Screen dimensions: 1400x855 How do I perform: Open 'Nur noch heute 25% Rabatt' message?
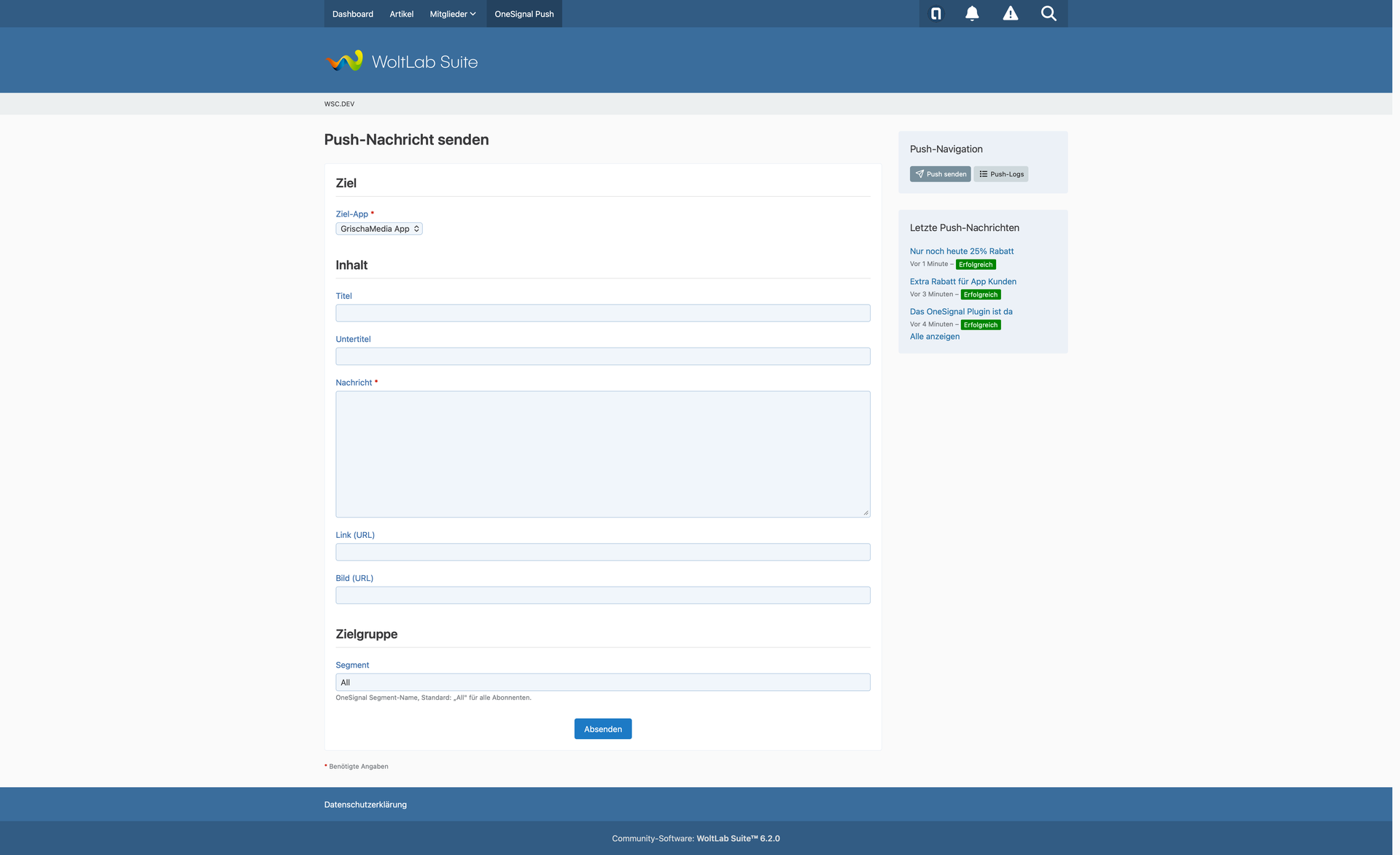click(x=961, y=251)
